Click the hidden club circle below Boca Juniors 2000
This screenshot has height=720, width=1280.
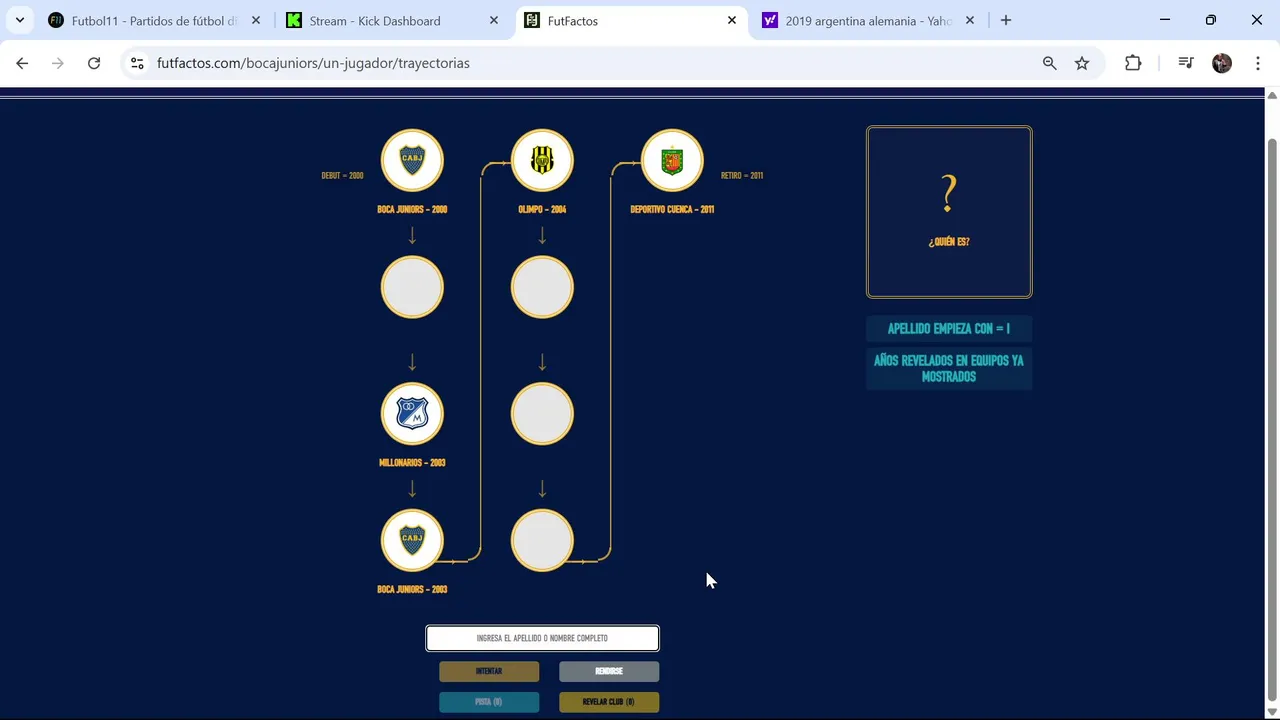(x=412, y=287)
